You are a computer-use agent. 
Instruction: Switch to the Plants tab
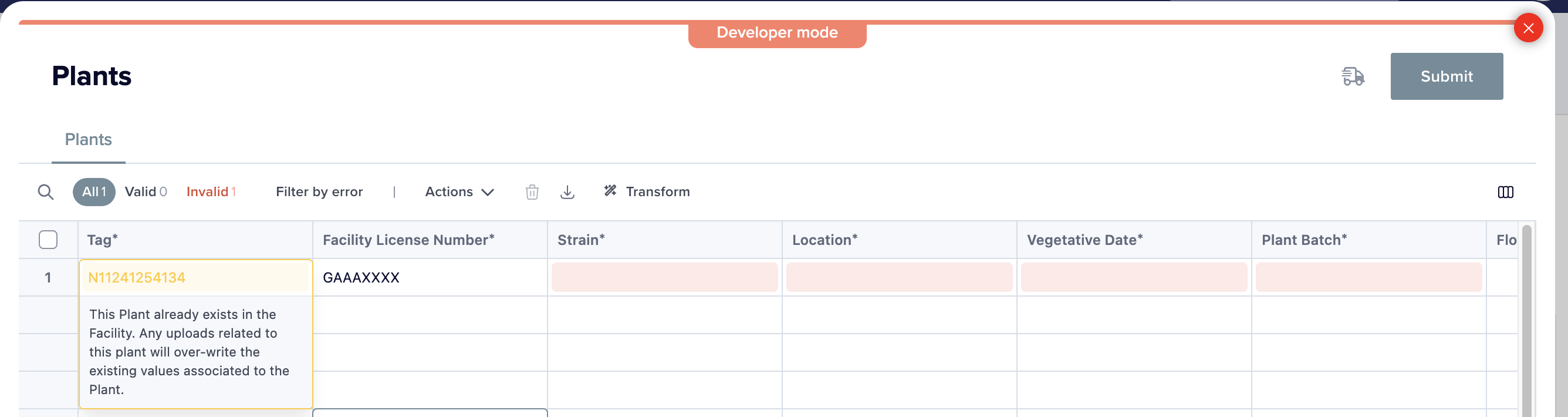[88, 140]
